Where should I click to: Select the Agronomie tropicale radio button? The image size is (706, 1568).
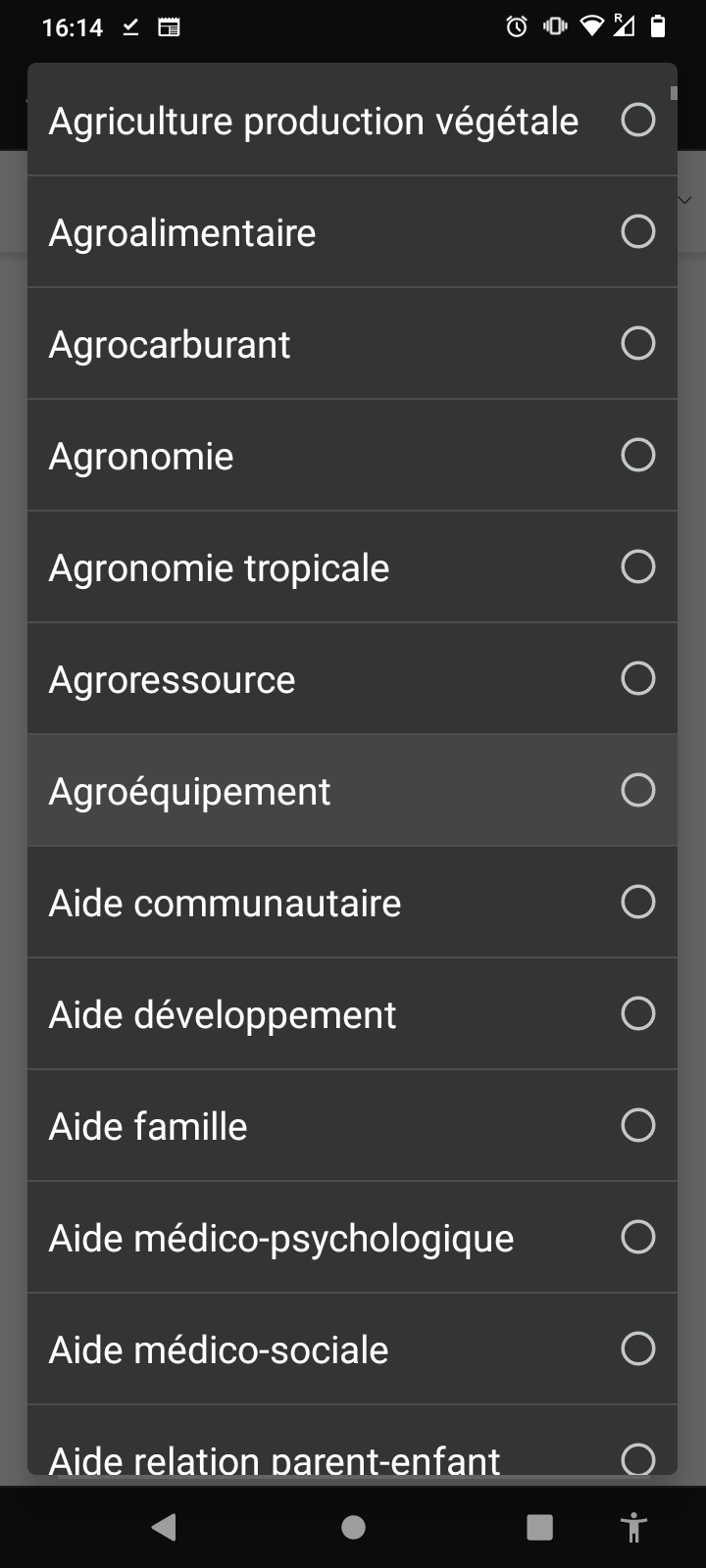638,567
